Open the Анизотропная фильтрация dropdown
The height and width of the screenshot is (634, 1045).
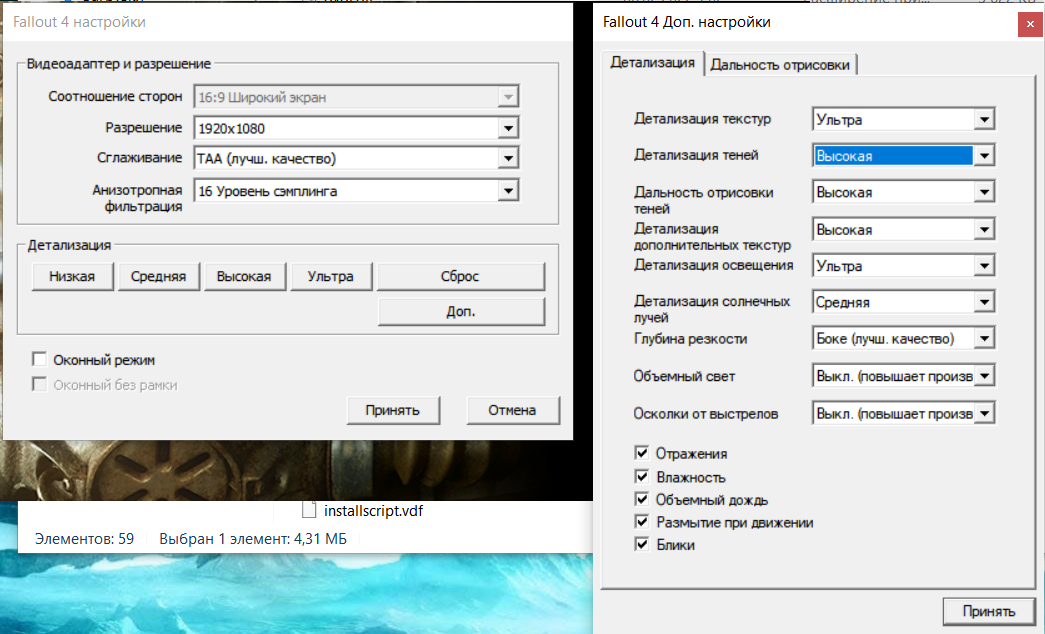(508, 190)
